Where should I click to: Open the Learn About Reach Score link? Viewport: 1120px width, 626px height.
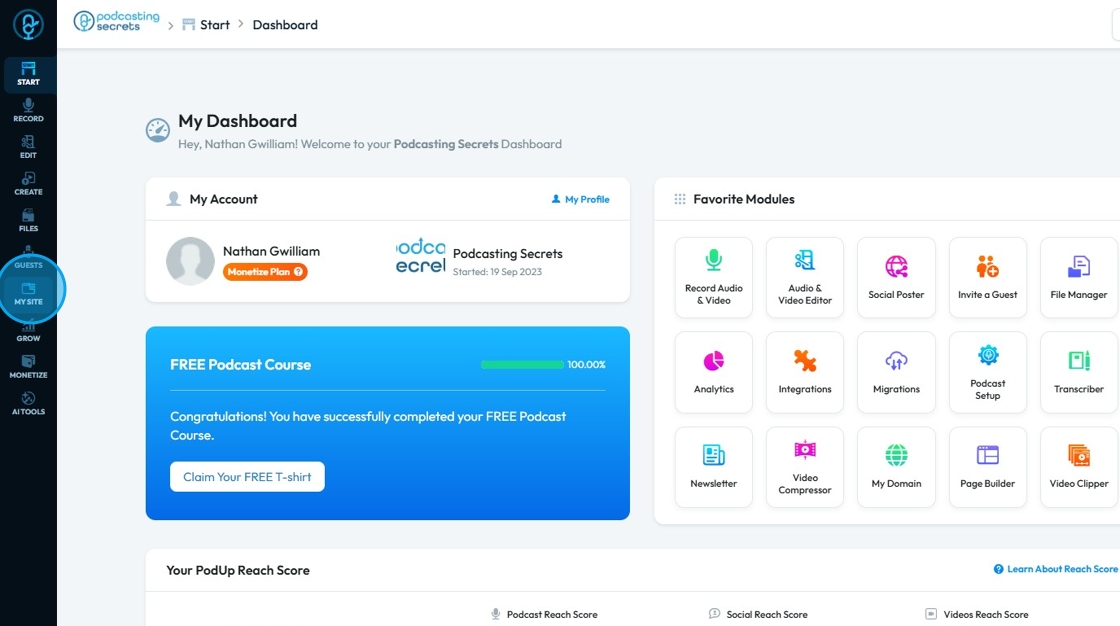click(x=1055, y=569)
